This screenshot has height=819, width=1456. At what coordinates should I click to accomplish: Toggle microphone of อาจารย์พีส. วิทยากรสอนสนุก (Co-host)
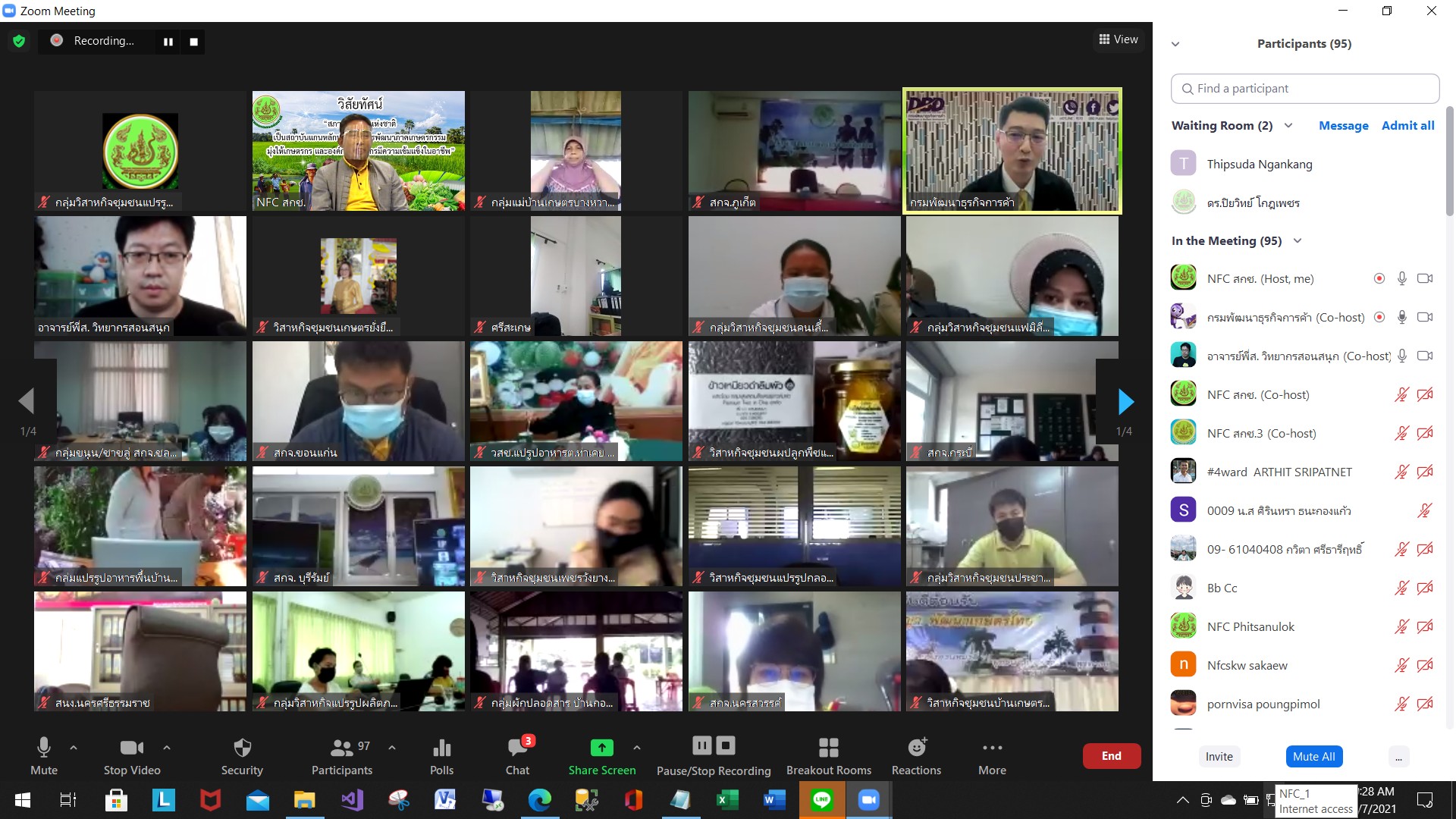(1402, 356)
